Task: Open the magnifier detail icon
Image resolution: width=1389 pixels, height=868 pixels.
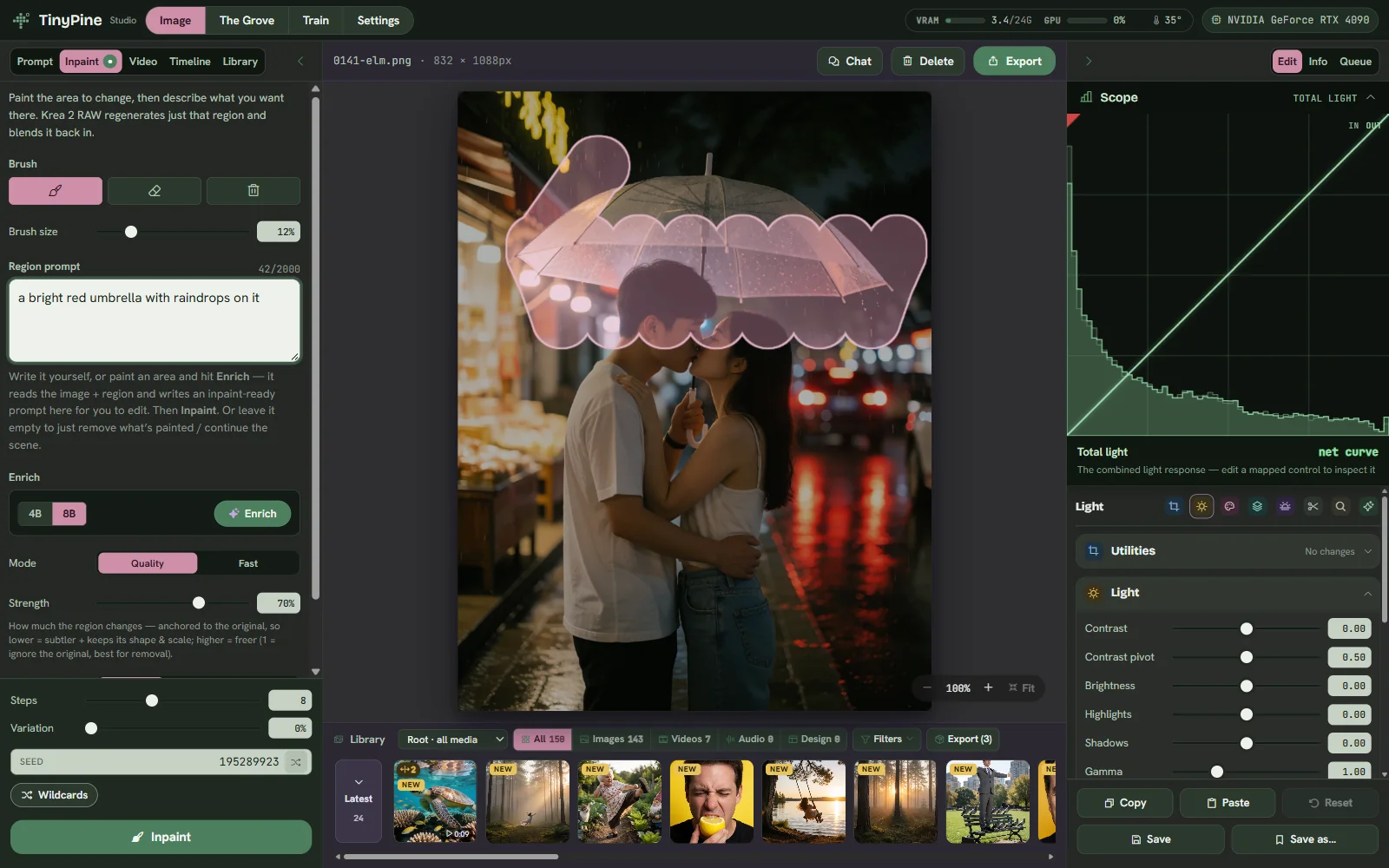Action: click(x=1340, y=507)
